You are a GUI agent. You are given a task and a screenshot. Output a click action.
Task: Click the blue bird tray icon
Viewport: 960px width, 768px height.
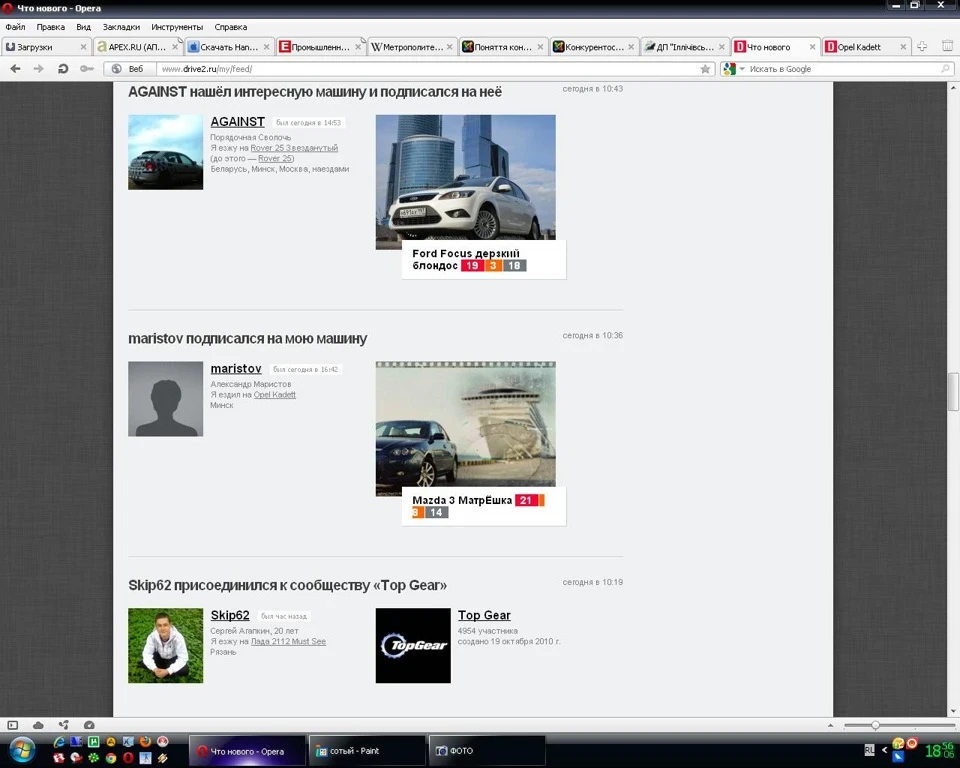[x=898, y=757]
